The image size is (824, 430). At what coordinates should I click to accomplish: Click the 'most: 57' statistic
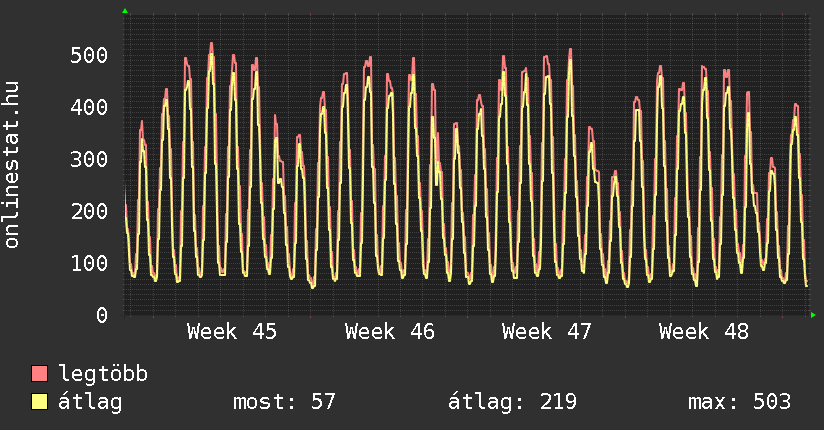[284, 402]
